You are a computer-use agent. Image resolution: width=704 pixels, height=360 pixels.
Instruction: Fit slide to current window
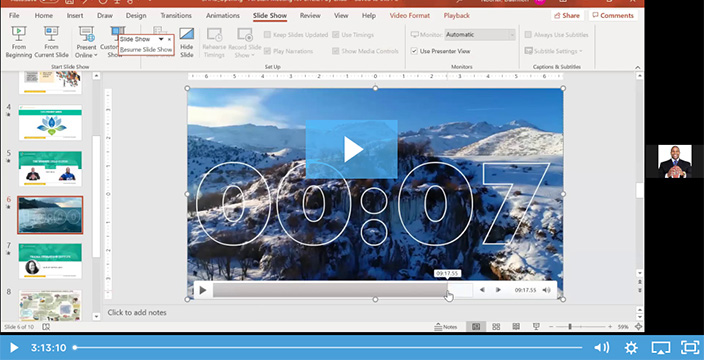click(639, 327)
